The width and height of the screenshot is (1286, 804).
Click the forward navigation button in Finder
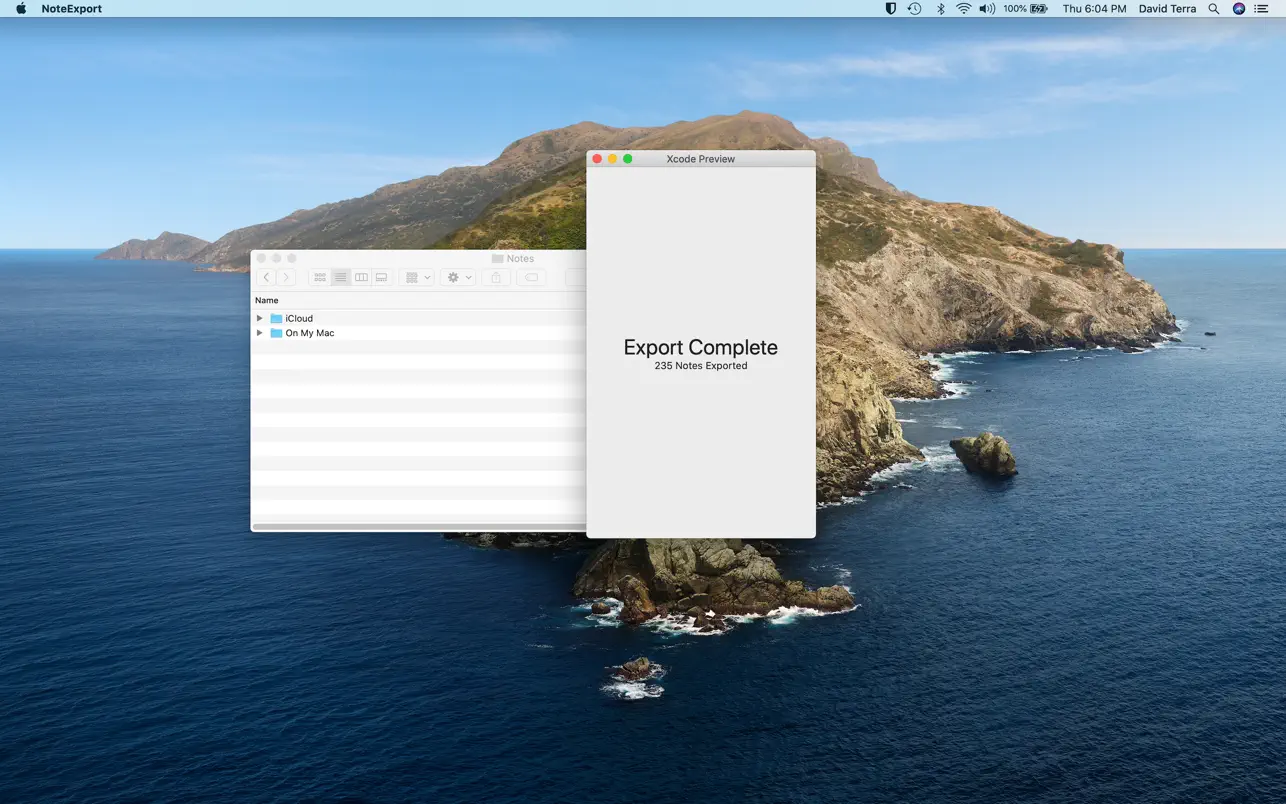click(287, 277)
